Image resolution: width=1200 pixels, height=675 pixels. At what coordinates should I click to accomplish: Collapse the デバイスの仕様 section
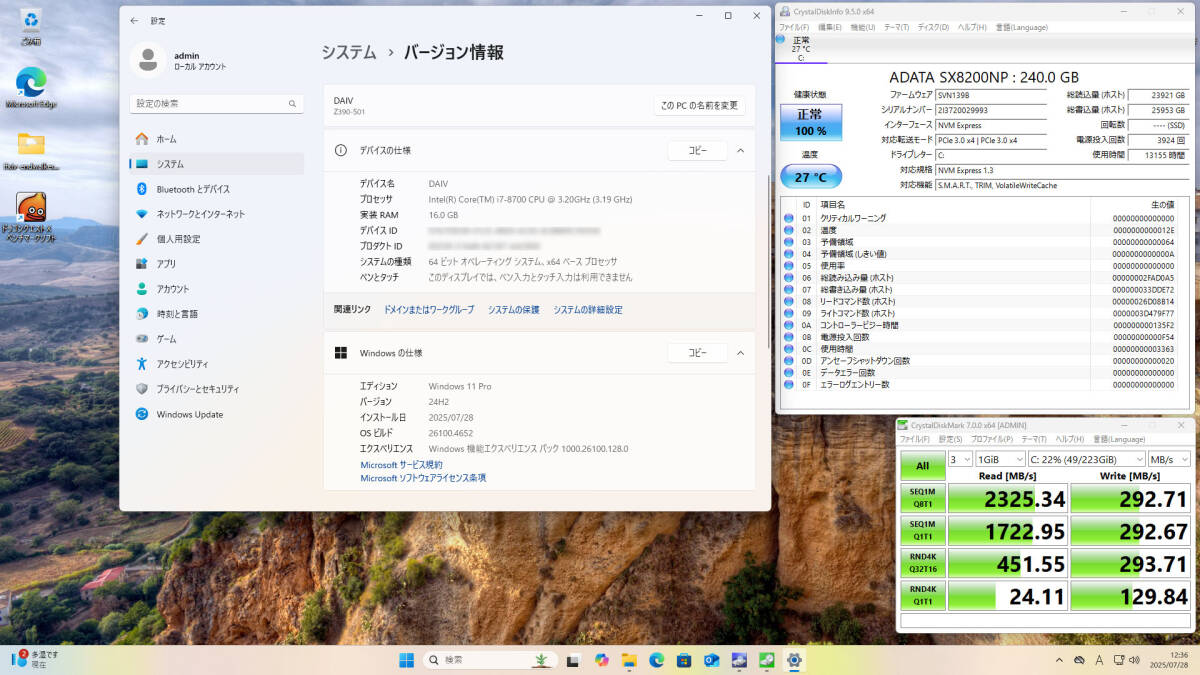tap(740, 150)
